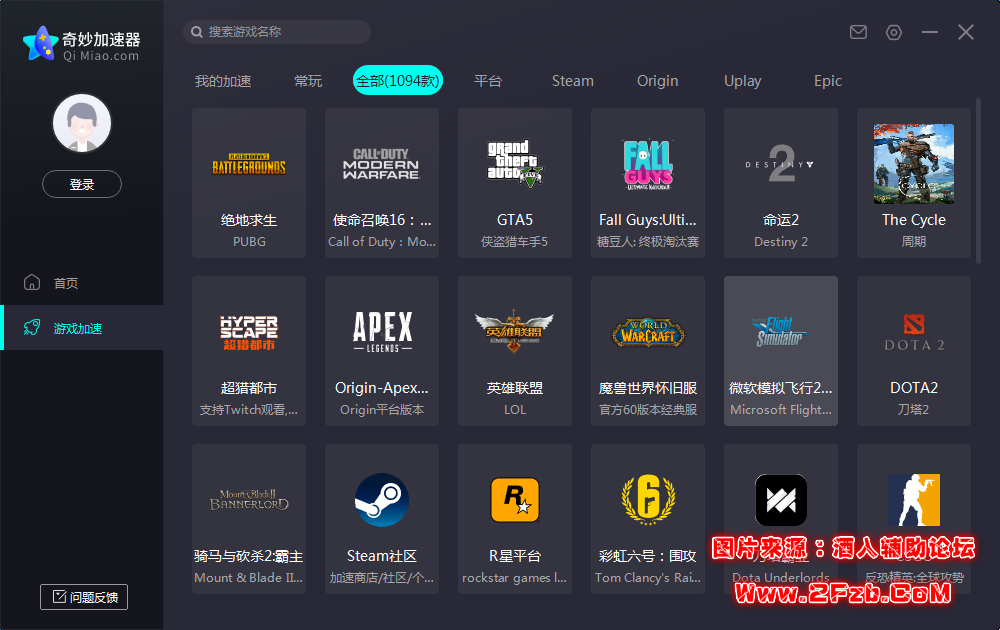Click the 问题反馈 feedback button
Screen dimensions: 1000x630
[84, 597]
